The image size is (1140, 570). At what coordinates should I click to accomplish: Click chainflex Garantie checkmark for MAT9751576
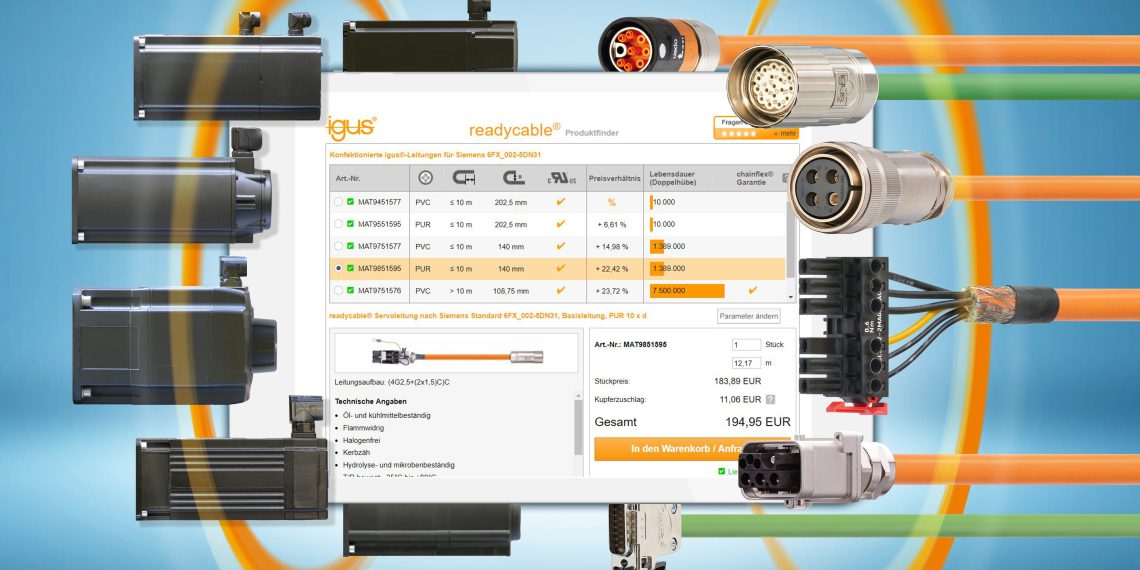click(752, 290)
